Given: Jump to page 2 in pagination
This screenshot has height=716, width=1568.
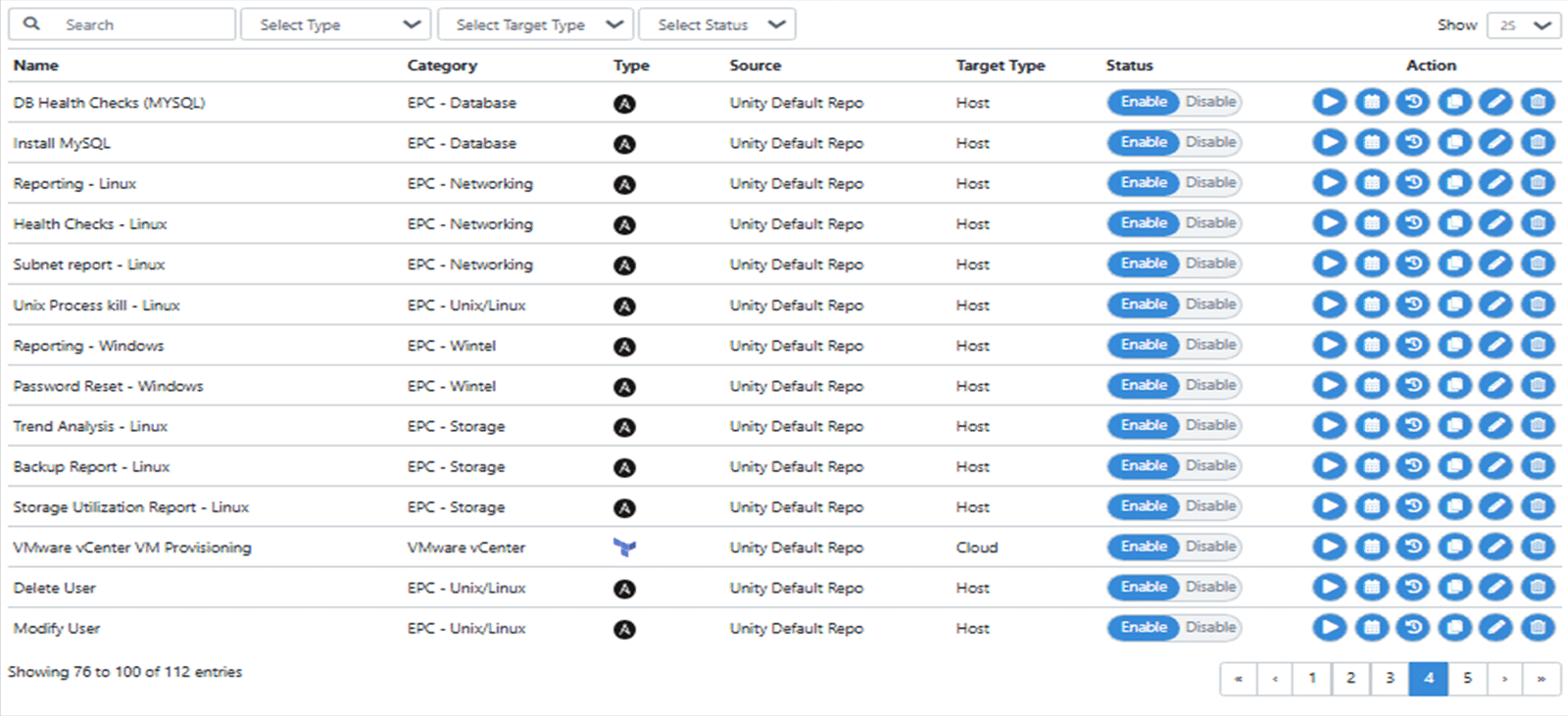Looking at the screenshot, I should [1350, 678].
